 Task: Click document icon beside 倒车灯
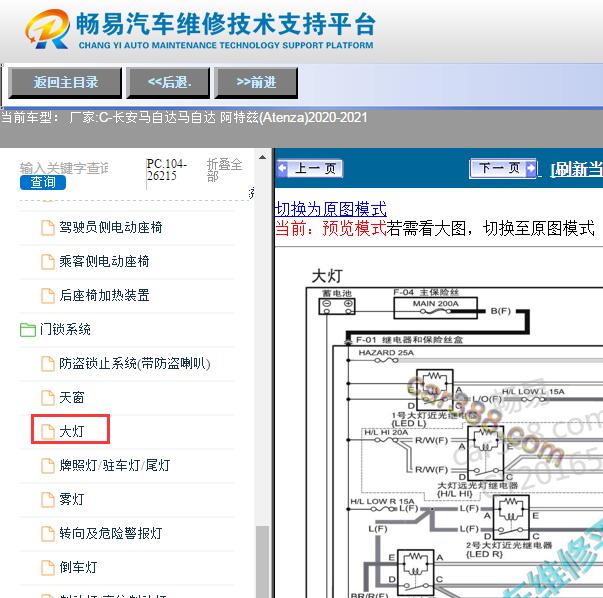click(x=48, y=567)
